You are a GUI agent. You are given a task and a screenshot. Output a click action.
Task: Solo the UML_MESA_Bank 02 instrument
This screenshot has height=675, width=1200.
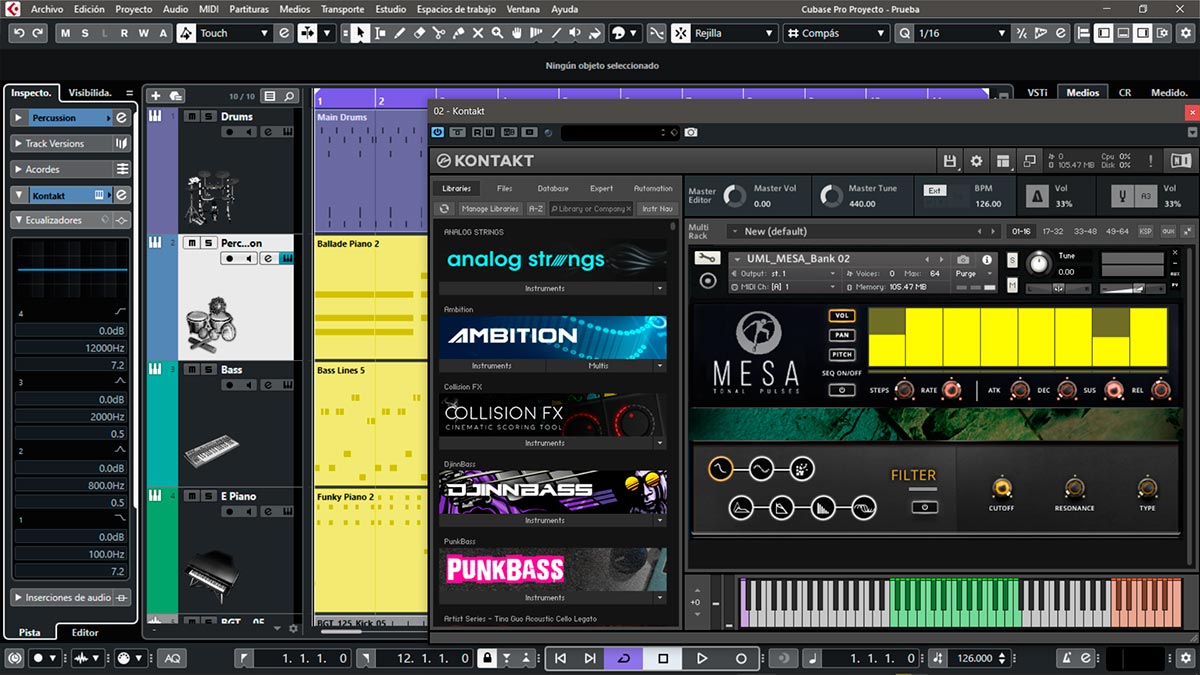(1012, 261)
